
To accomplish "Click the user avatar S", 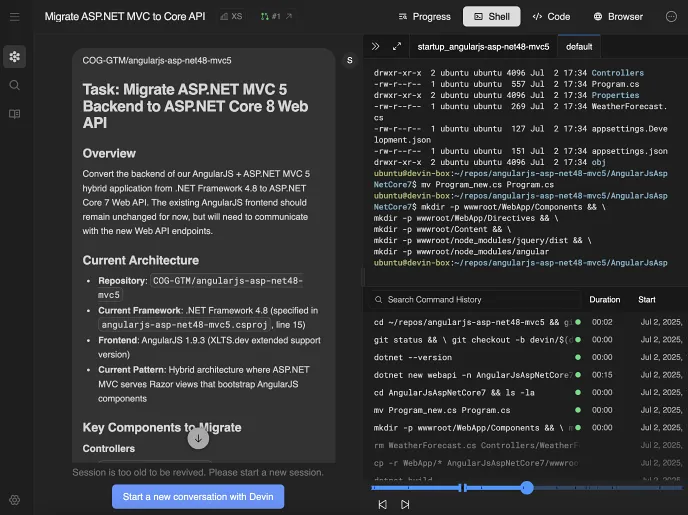I will click(x=350, y=61).
